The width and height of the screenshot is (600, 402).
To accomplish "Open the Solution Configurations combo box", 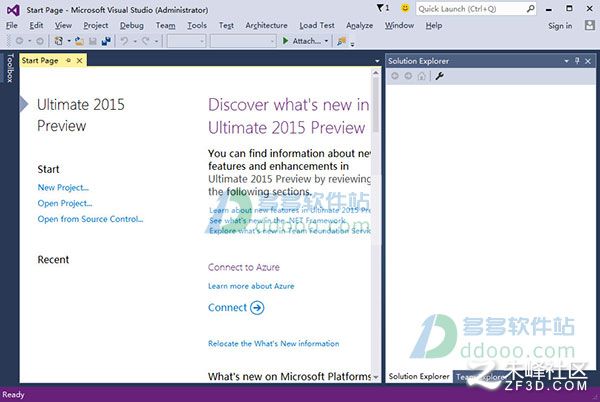I will pos(186,41).
